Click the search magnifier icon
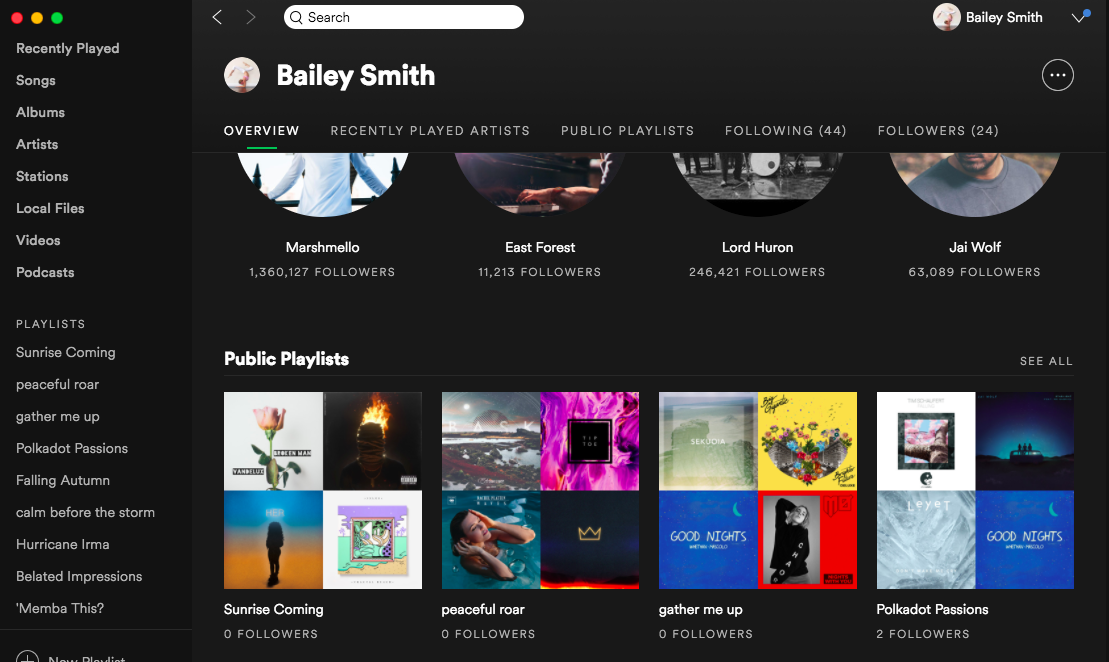This screenshot has height=662, width=1109. coord(296,18)
